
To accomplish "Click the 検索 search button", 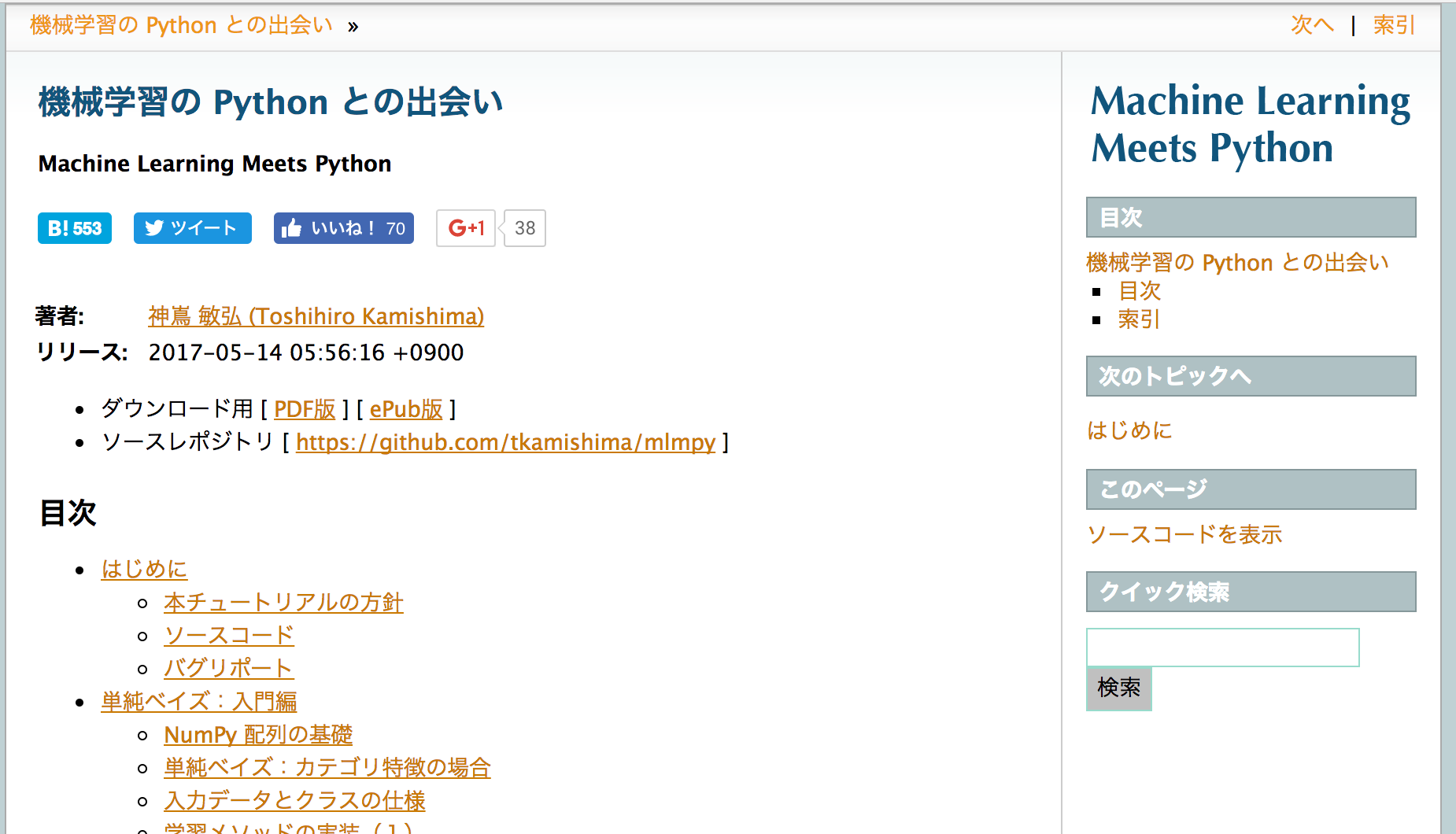I will click(x=1119, y=688).
